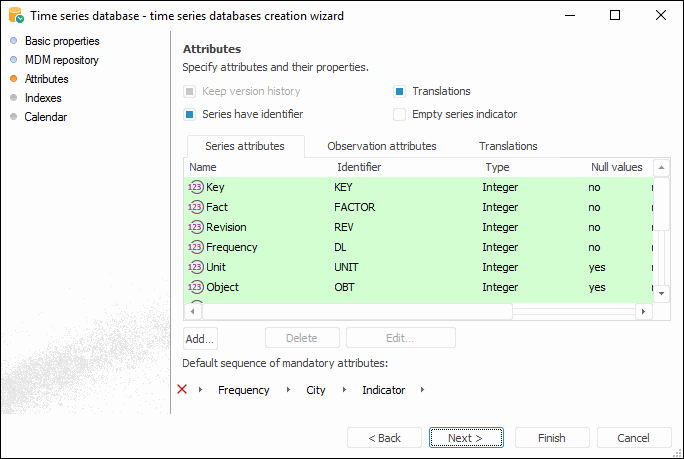Click the integer icon next to Object
Viewport: 684px width, 459px height.
click(x=196, y=287)
